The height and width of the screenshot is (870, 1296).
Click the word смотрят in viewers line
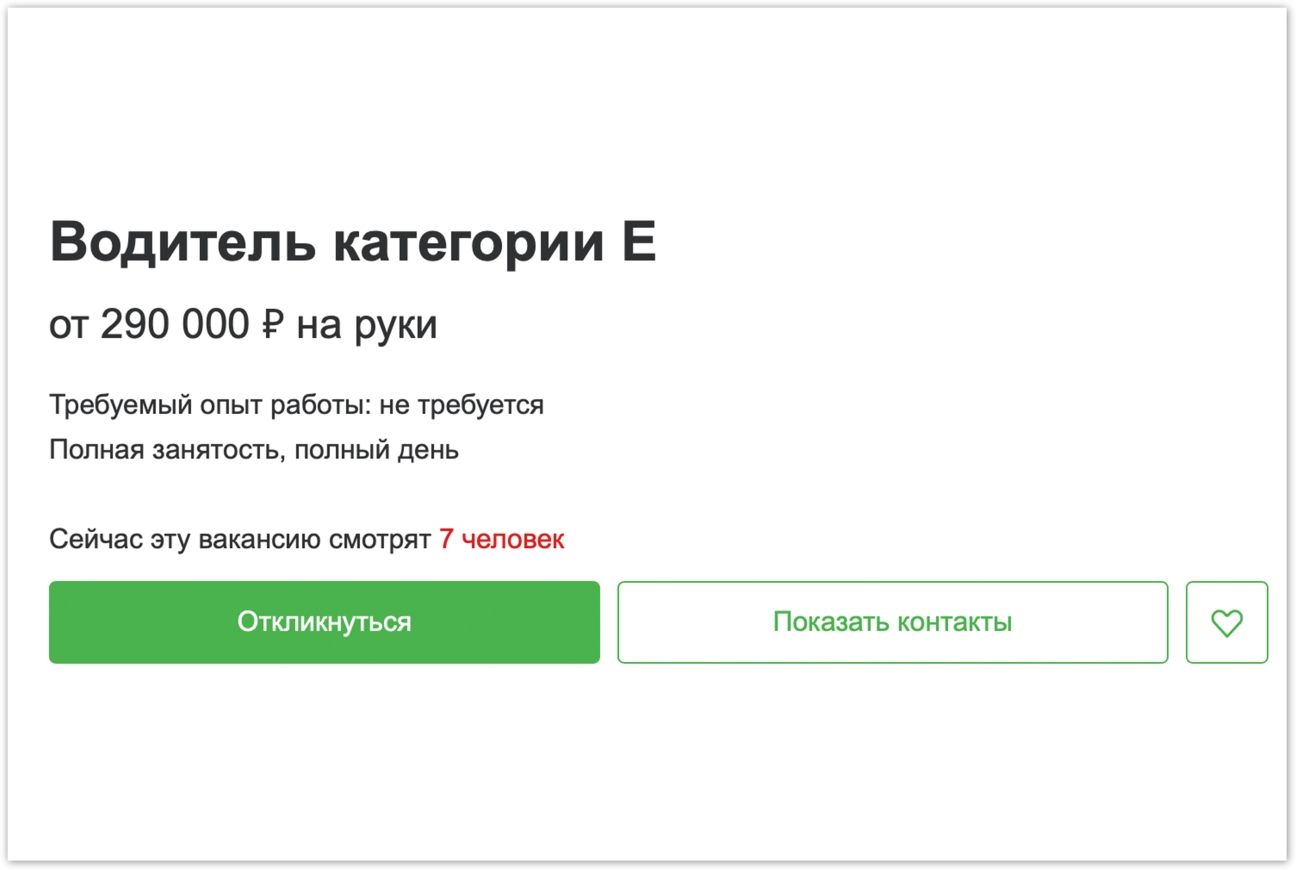[x=380, y=540]
